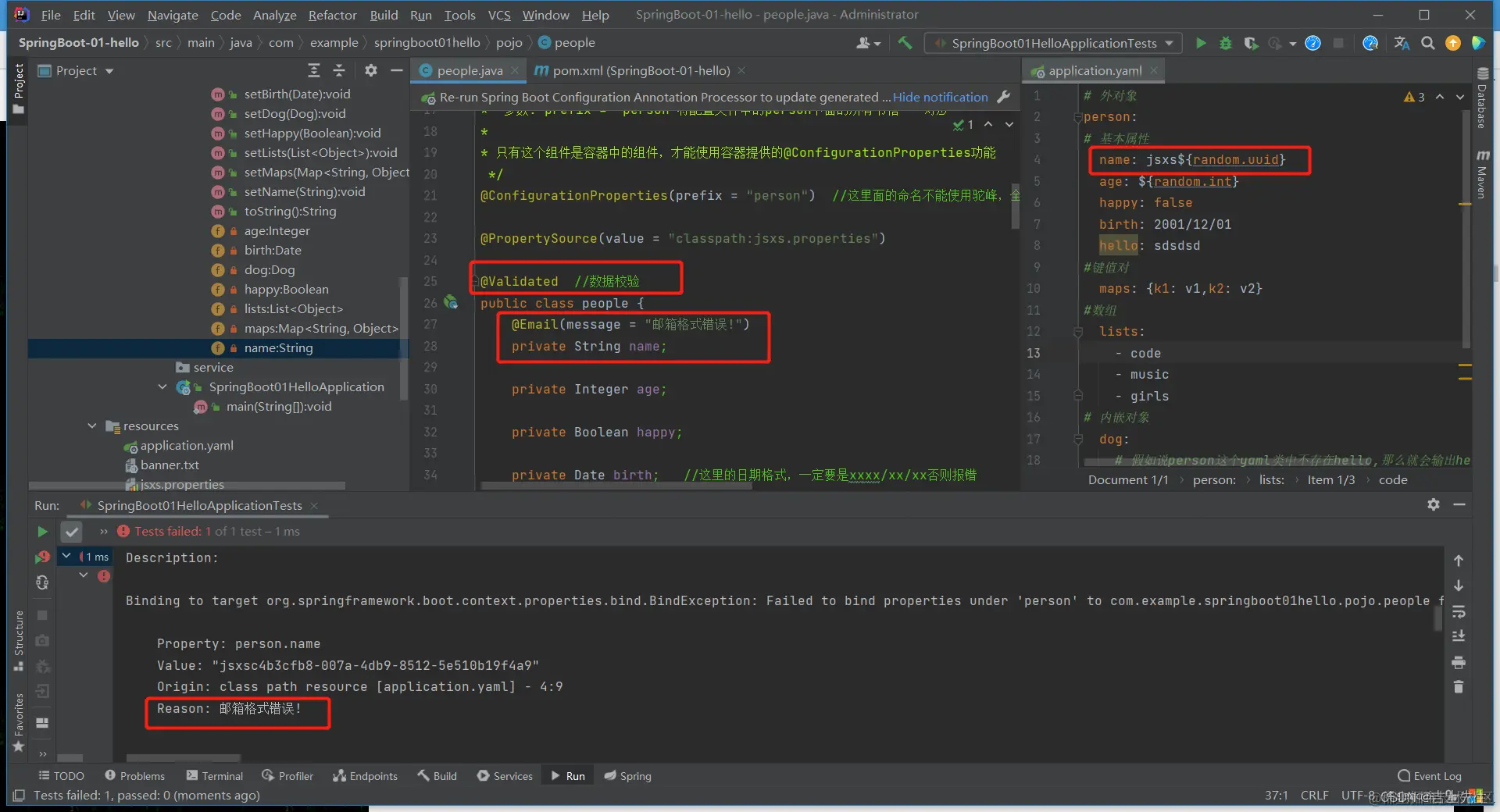Open the VCS menu

(499, 15)
